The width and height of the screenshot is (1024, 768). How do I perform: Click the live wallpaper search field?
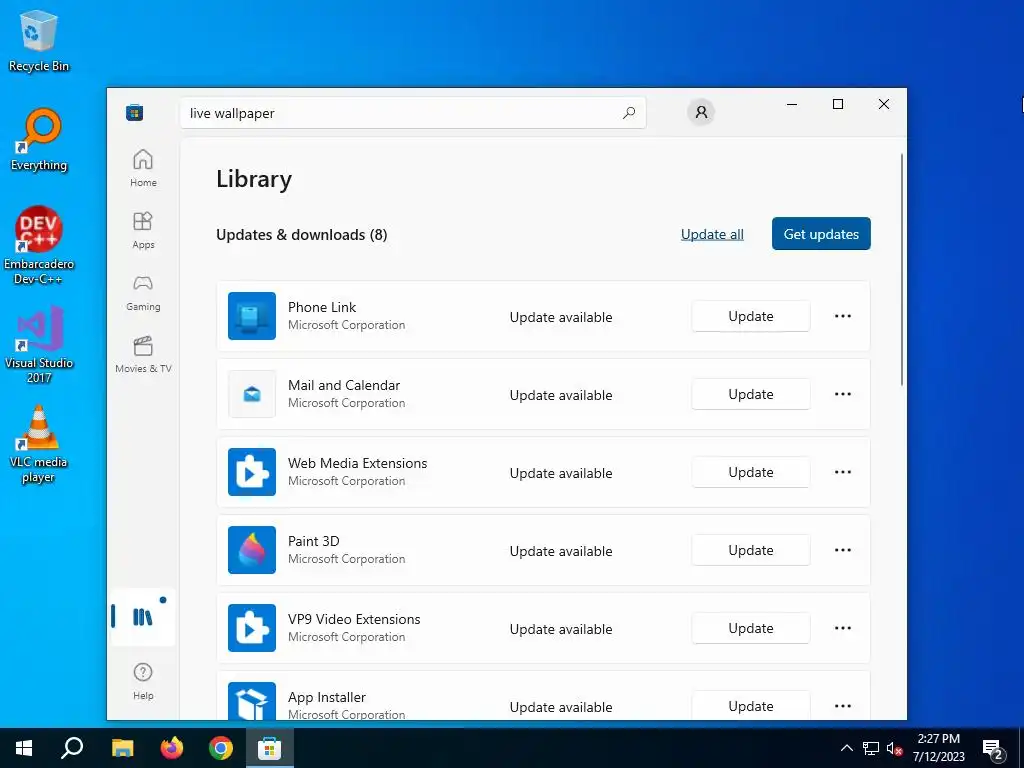coord(413,113)
